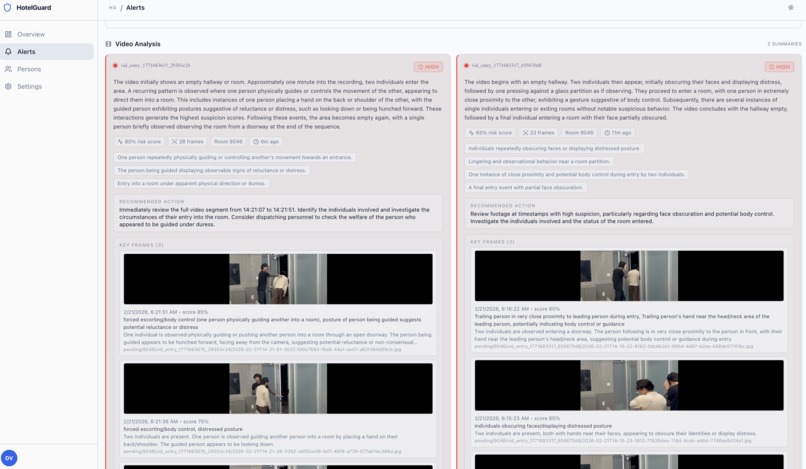The image size is (806, 469).
Task: Click the Persons people icon in sidebar
Action: click(8, 69)
